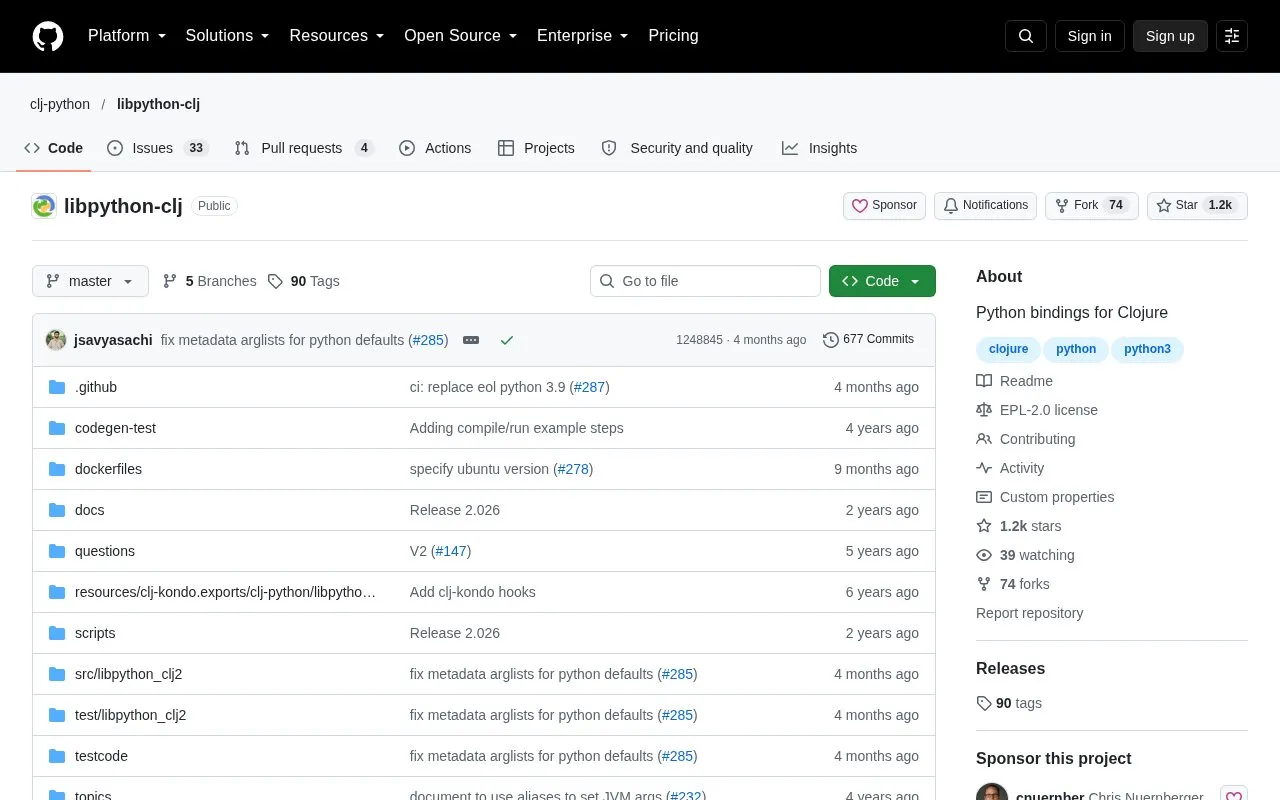Open the master branch dropdown
Image resolution: width=1280 pixels, height=800 pixels.
(90, 281)
